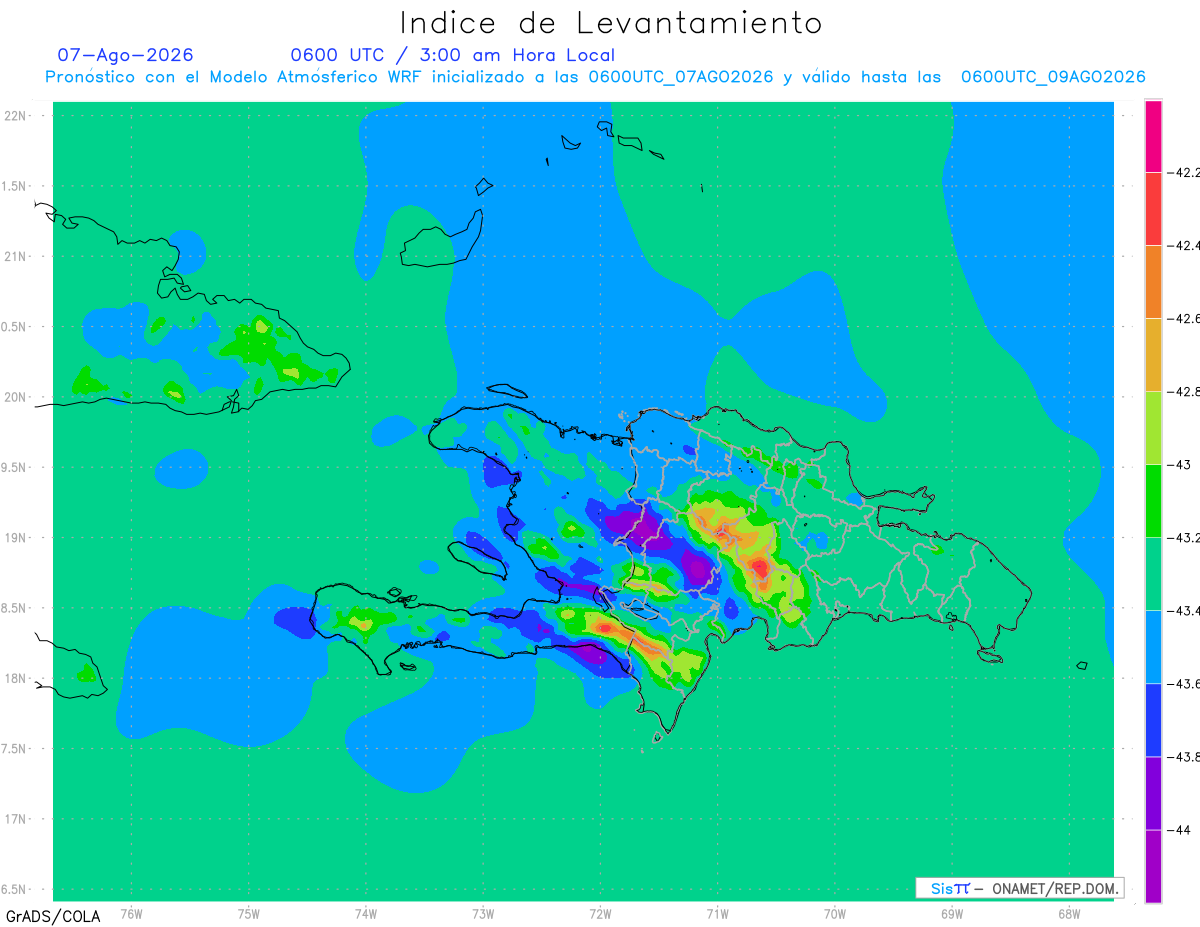Click the '0600 UTC / 3:00 am Hora Local' label
The image size is (1200, 927).
pyautogui.click(x=452, y=55)
